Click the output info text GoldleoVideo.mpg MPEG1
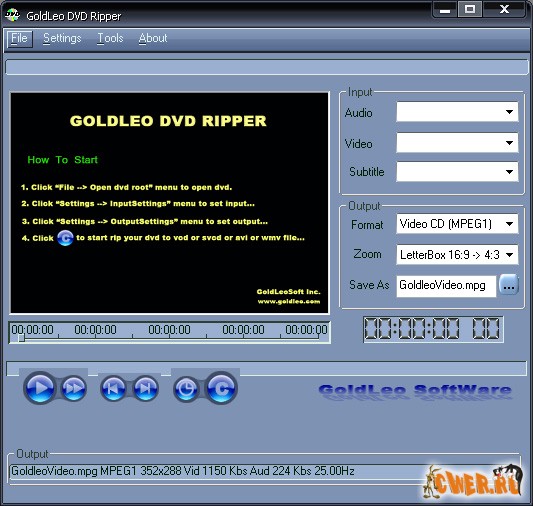 [183, 471]
